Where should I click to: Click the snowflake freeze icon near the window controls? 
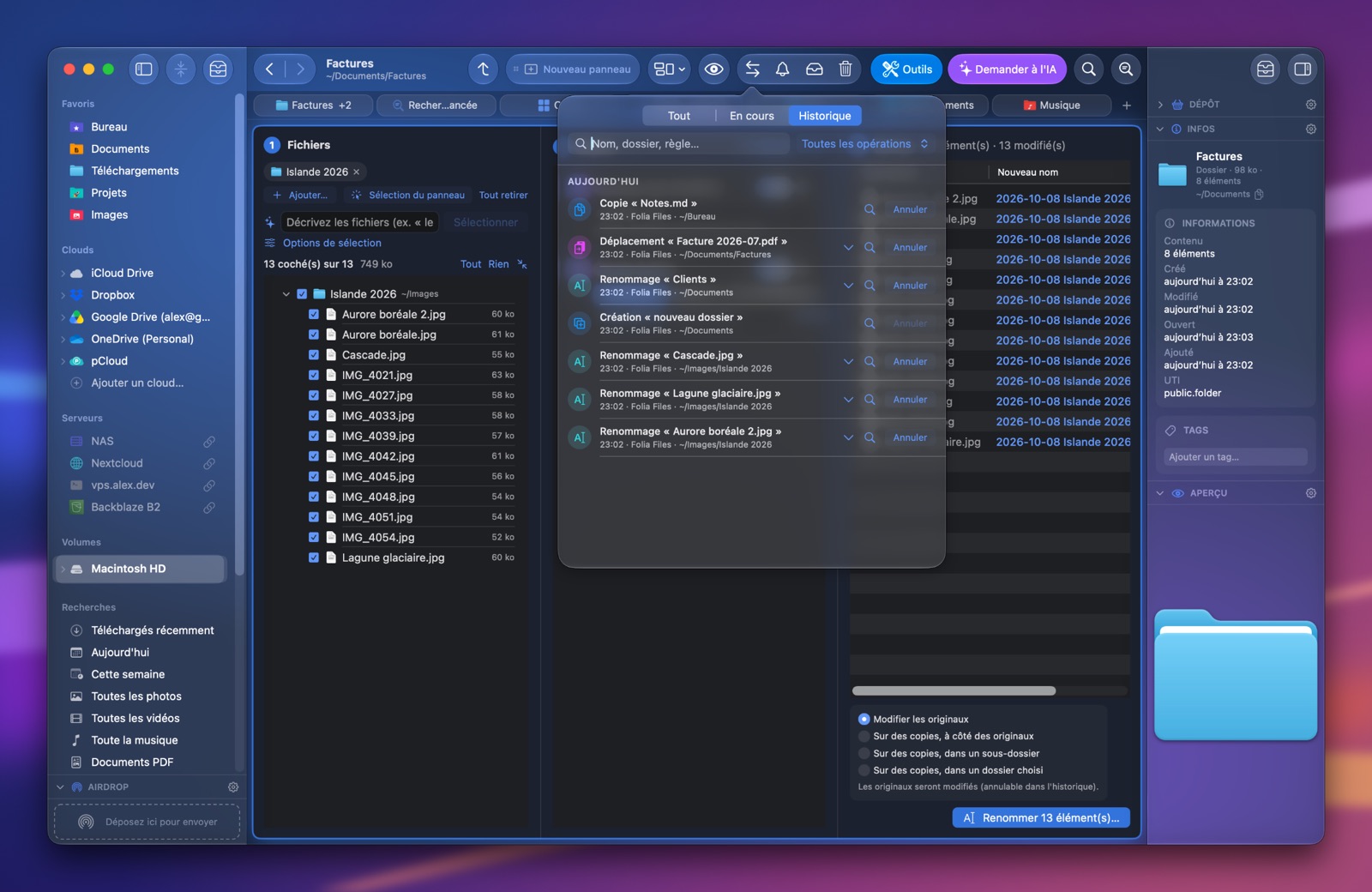pos(181,69)
